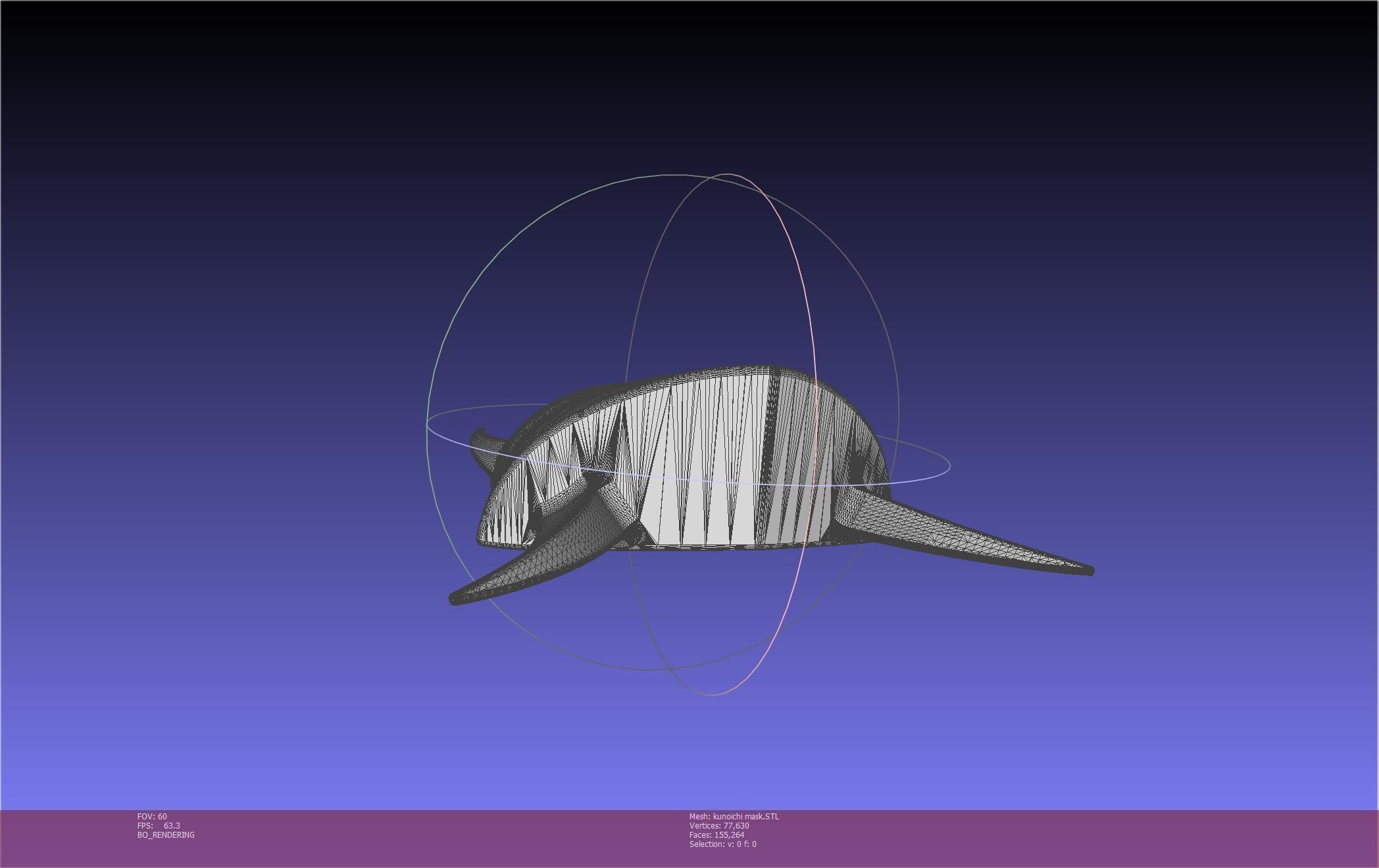
Task: Click the tip of the long right spike
Action: (1090, 570)
